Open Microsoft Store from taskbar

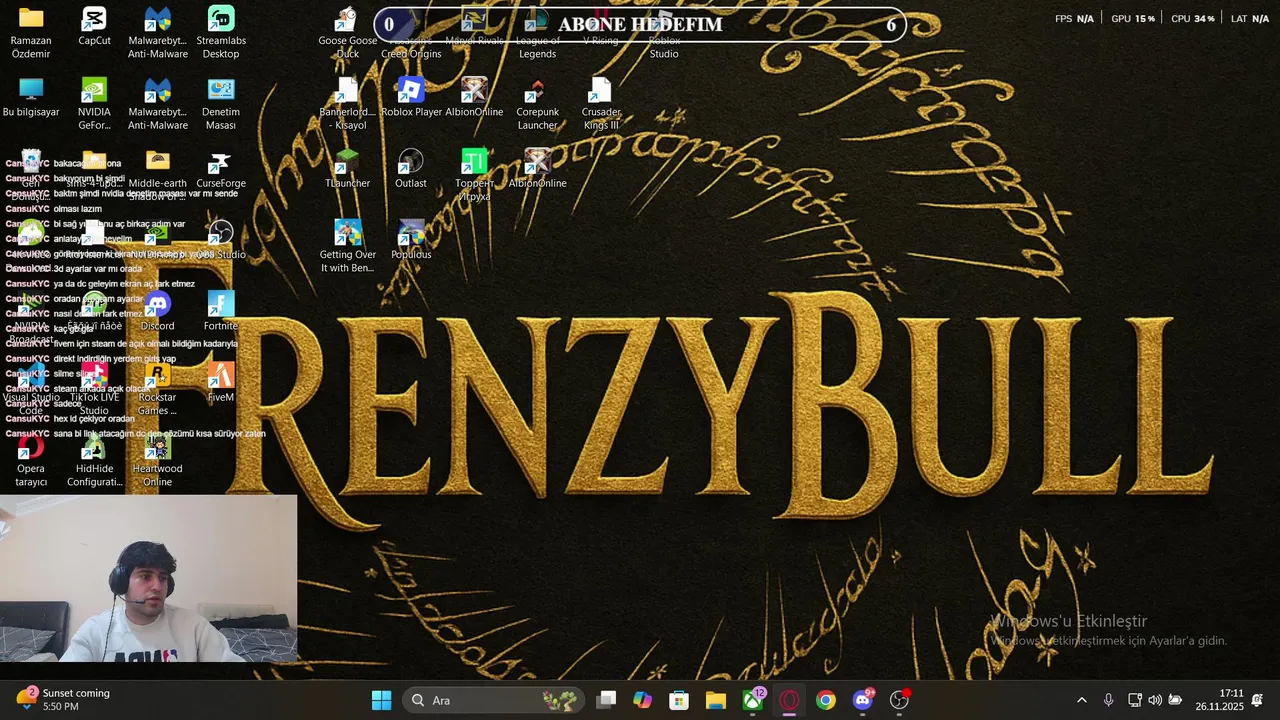(679, 700)
